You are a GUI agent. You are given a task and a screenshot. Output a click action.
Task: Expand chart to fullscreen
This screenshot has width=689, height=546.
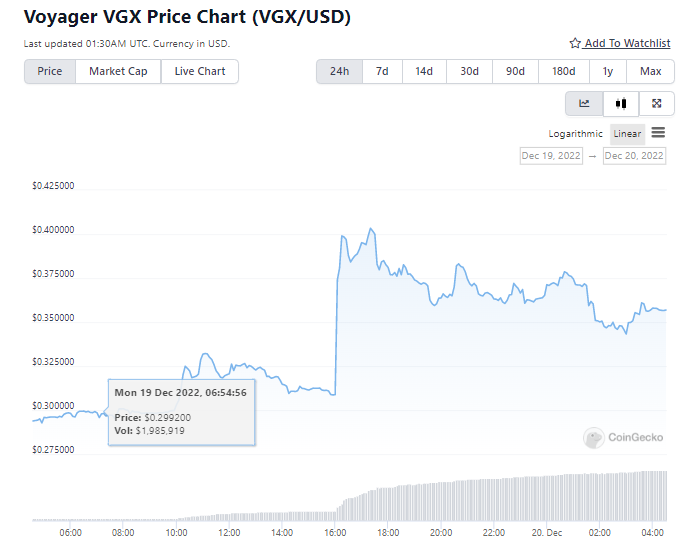tap(656, 103)
